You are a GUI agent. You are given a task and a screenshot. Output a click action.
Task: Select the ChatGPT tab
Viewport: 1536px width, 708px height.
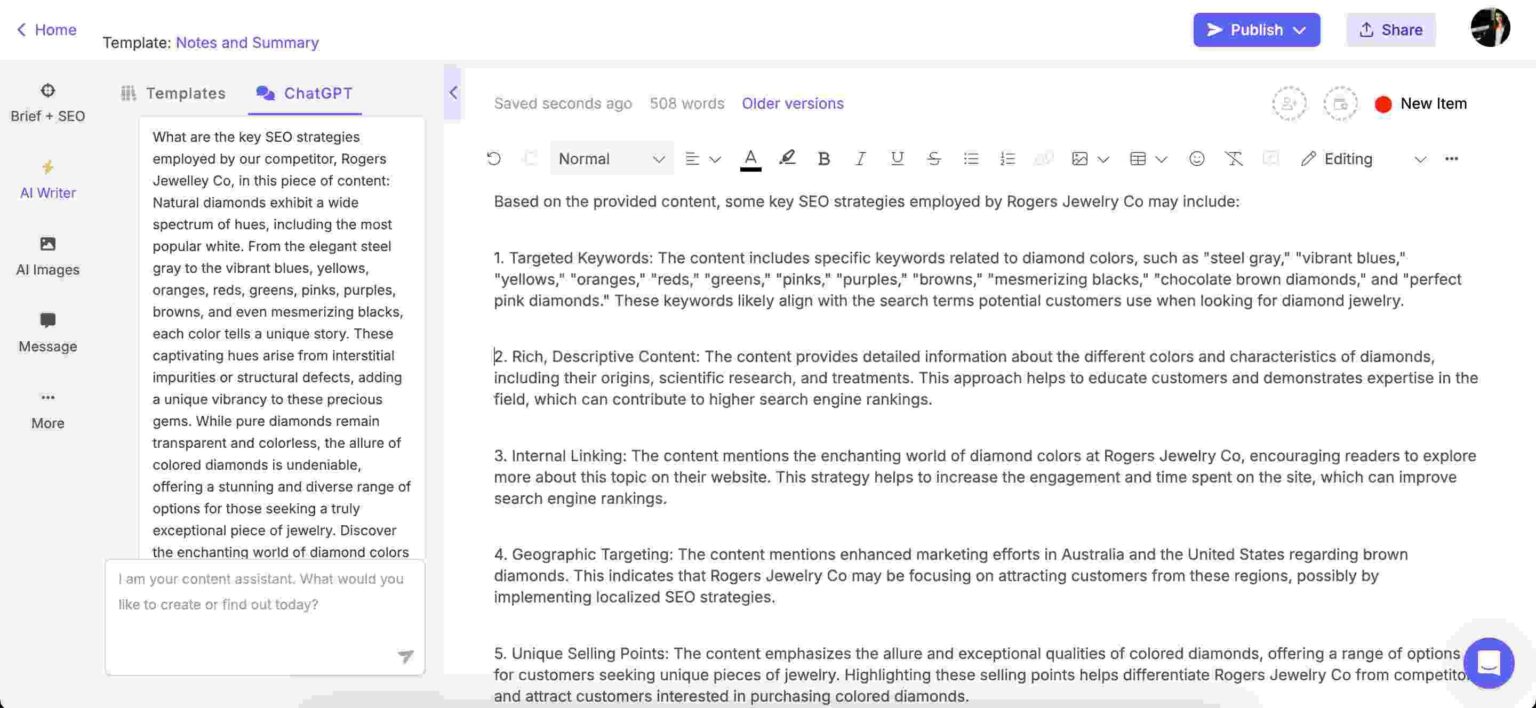pos(305,93)
